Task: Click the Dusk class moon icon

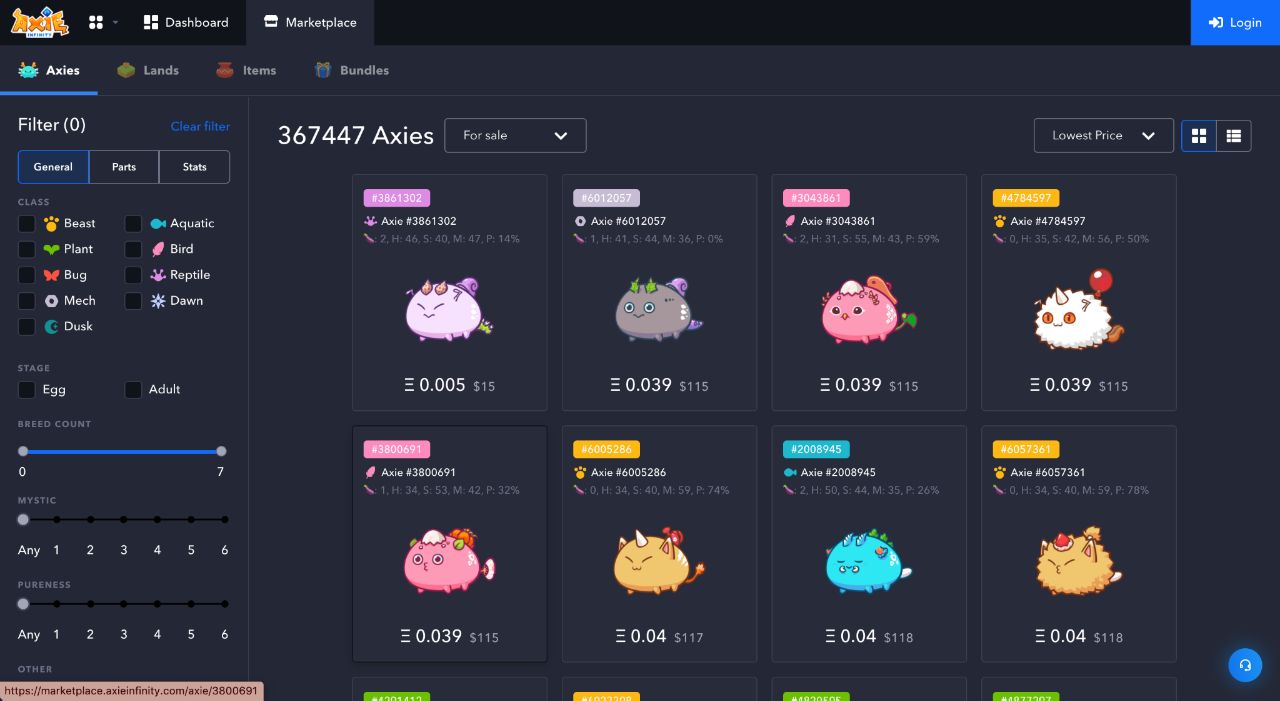Action: [x=51, y=327]
